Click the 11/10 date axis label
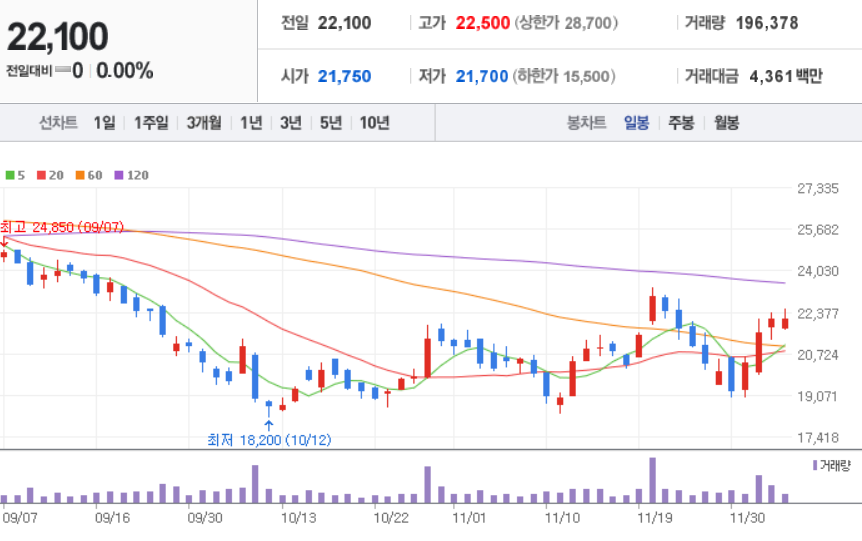Viewport: 862px width, 541px height. (x=562, y=518)
